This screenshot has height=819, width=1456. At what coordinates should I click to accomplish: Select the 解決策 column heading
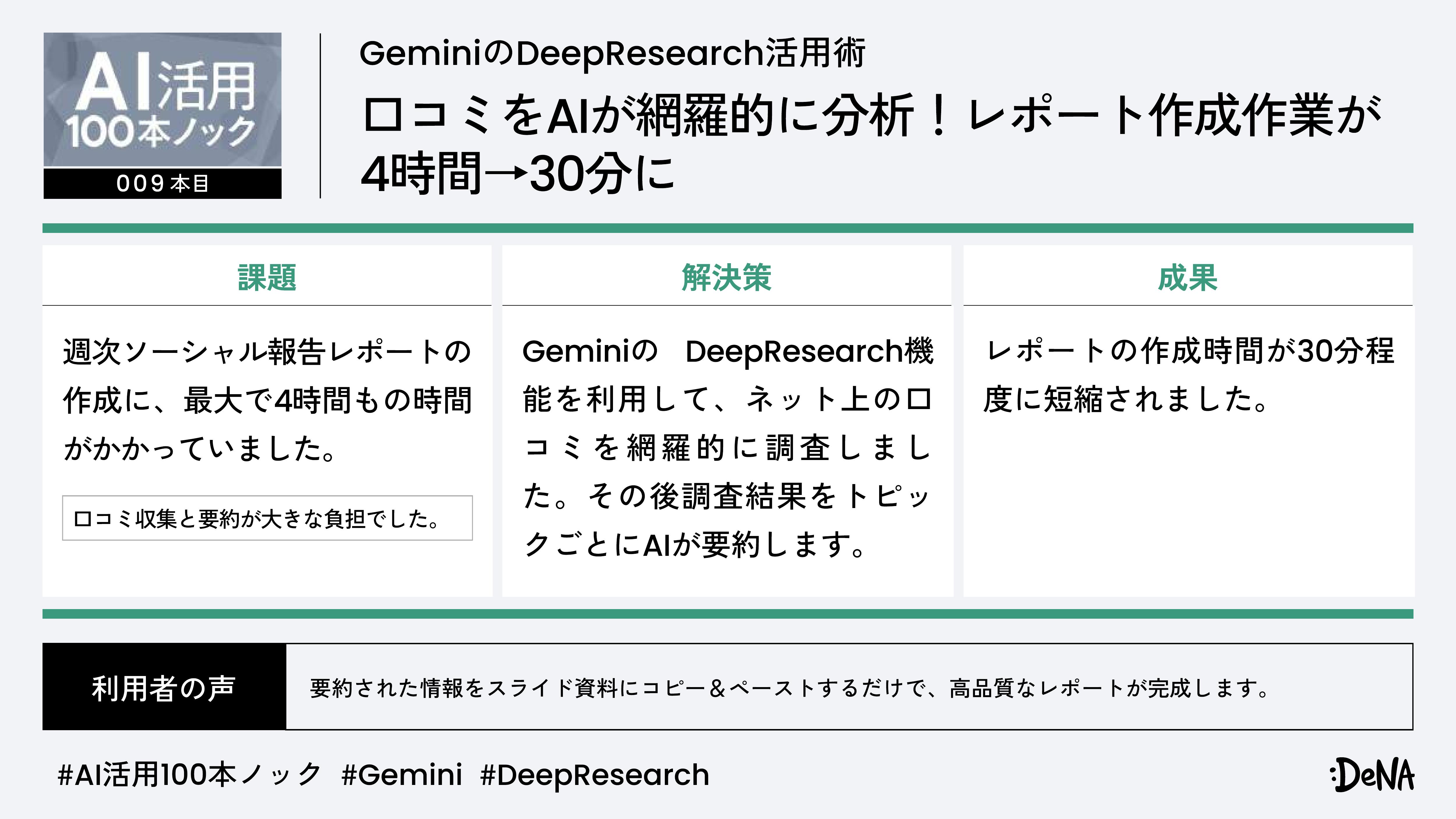[x=727, y=277]
